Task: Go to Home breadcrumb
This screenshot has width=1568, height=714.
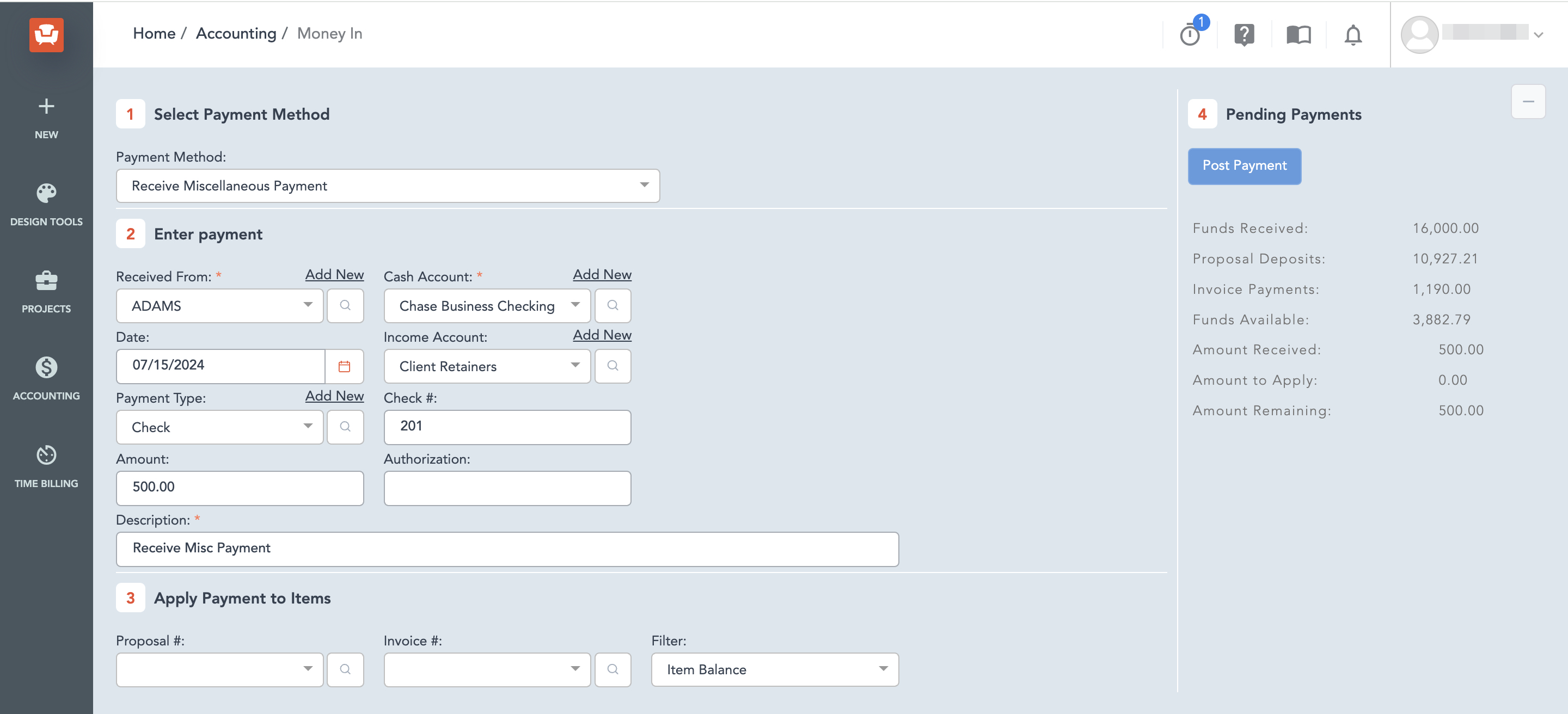Action: (154, 33)
